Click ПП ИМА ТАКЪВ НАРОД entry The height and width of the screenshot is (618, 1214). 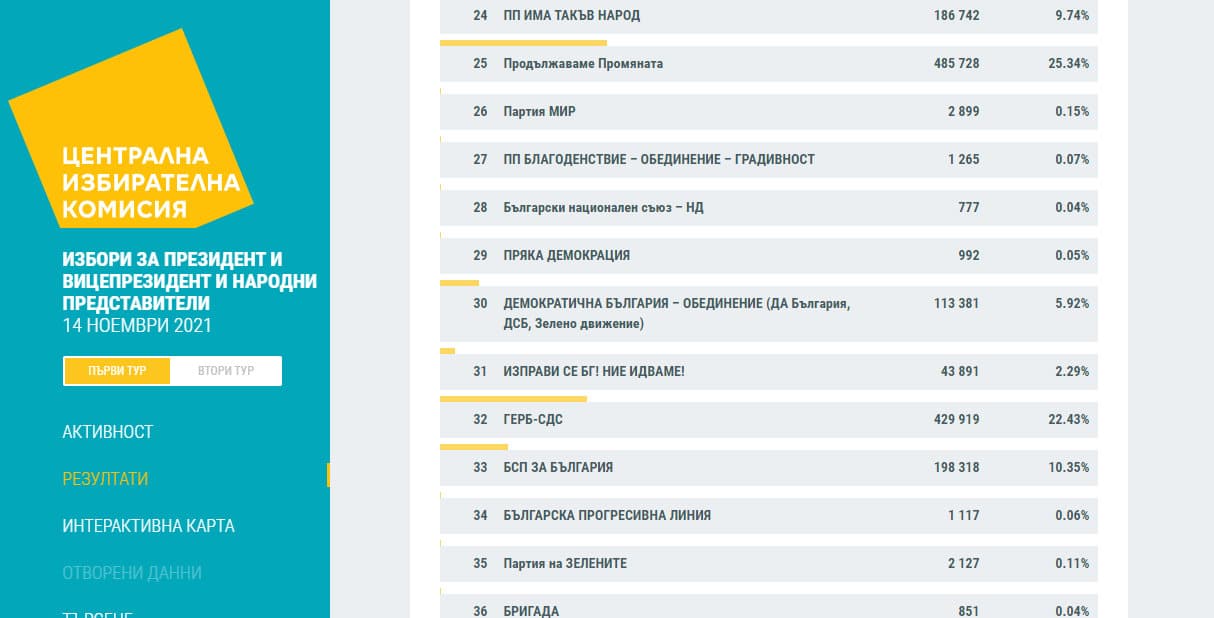pos(571,16)
